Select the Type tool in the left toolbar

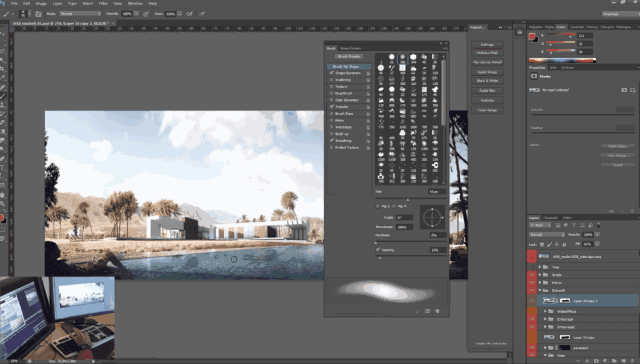point(3,168)
